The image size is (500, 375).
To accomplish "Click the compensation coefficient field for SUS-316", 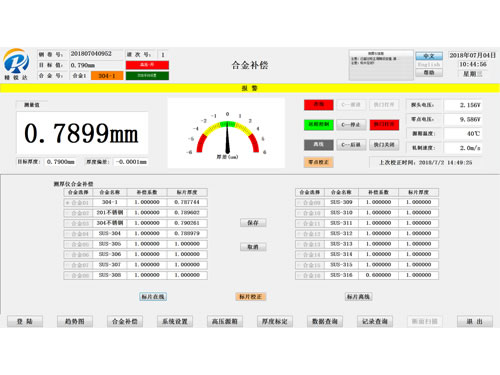I will coord(378,275).
